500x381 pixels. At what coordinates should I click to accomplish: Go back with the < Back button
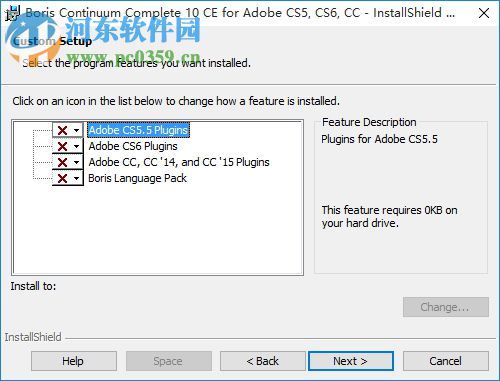pos(263,361)
